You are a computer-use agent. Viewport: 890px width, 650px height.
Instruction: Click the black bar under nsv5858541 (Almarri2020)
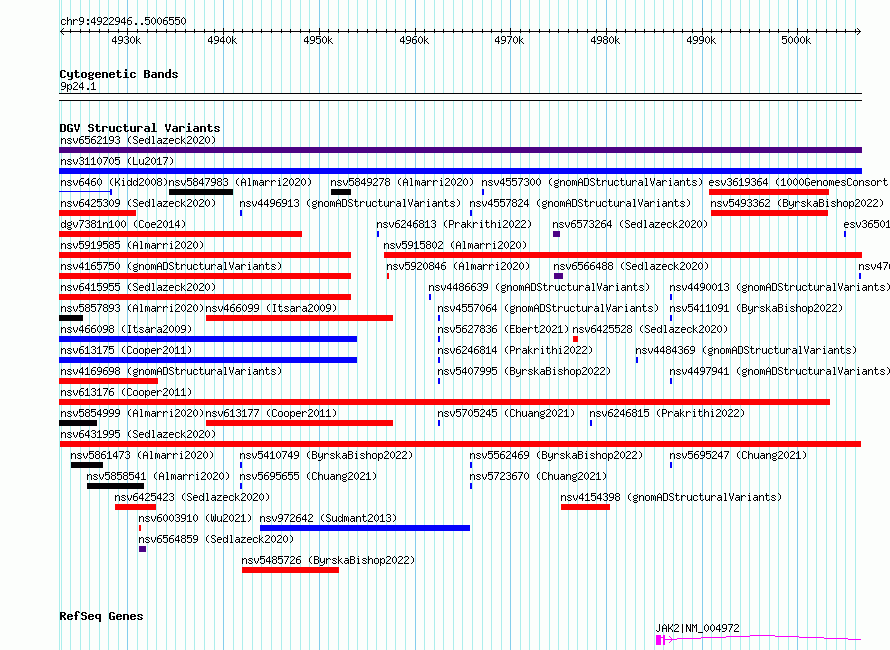115,486
